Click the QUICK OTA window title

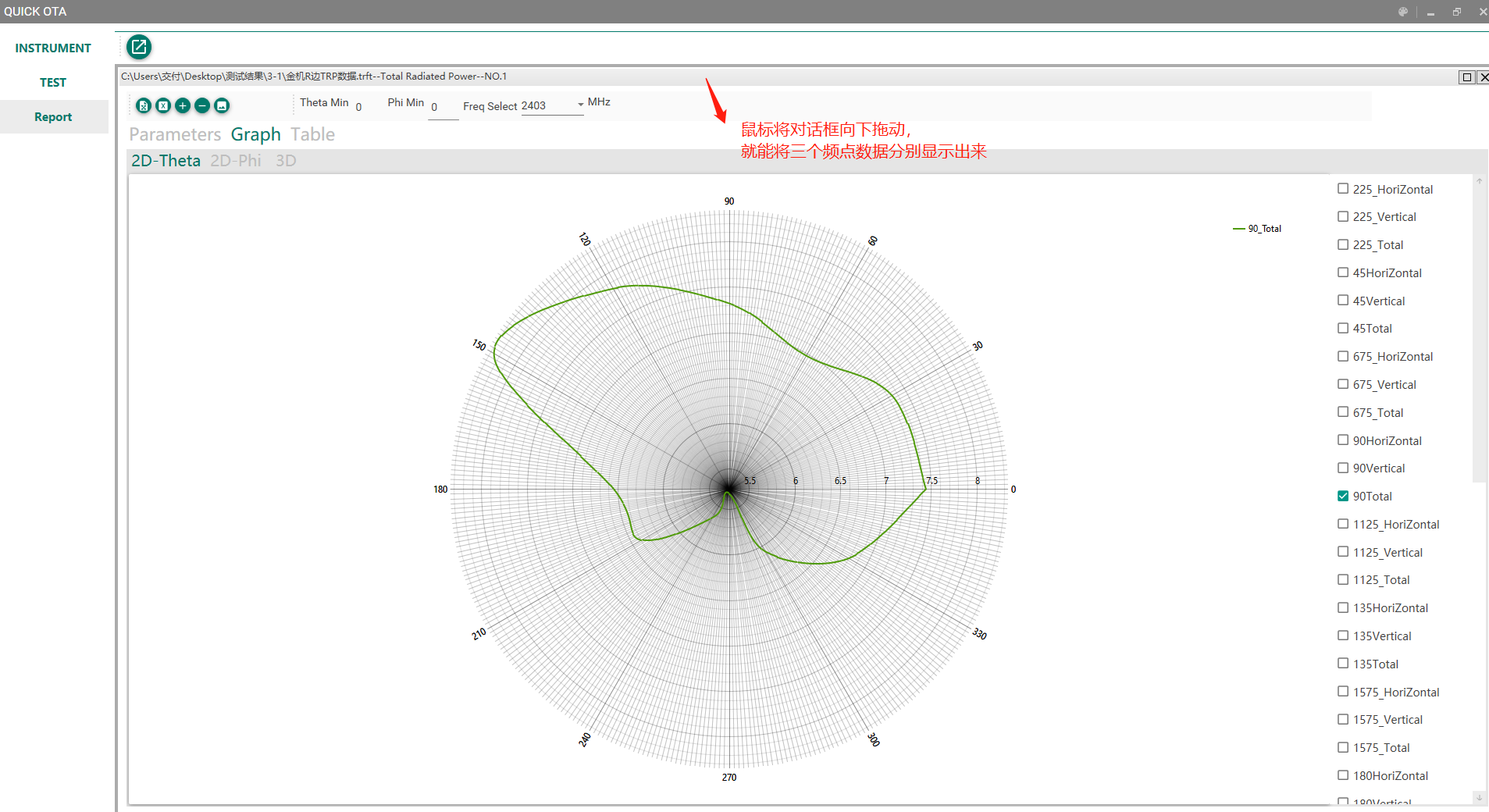pos(35,12)
